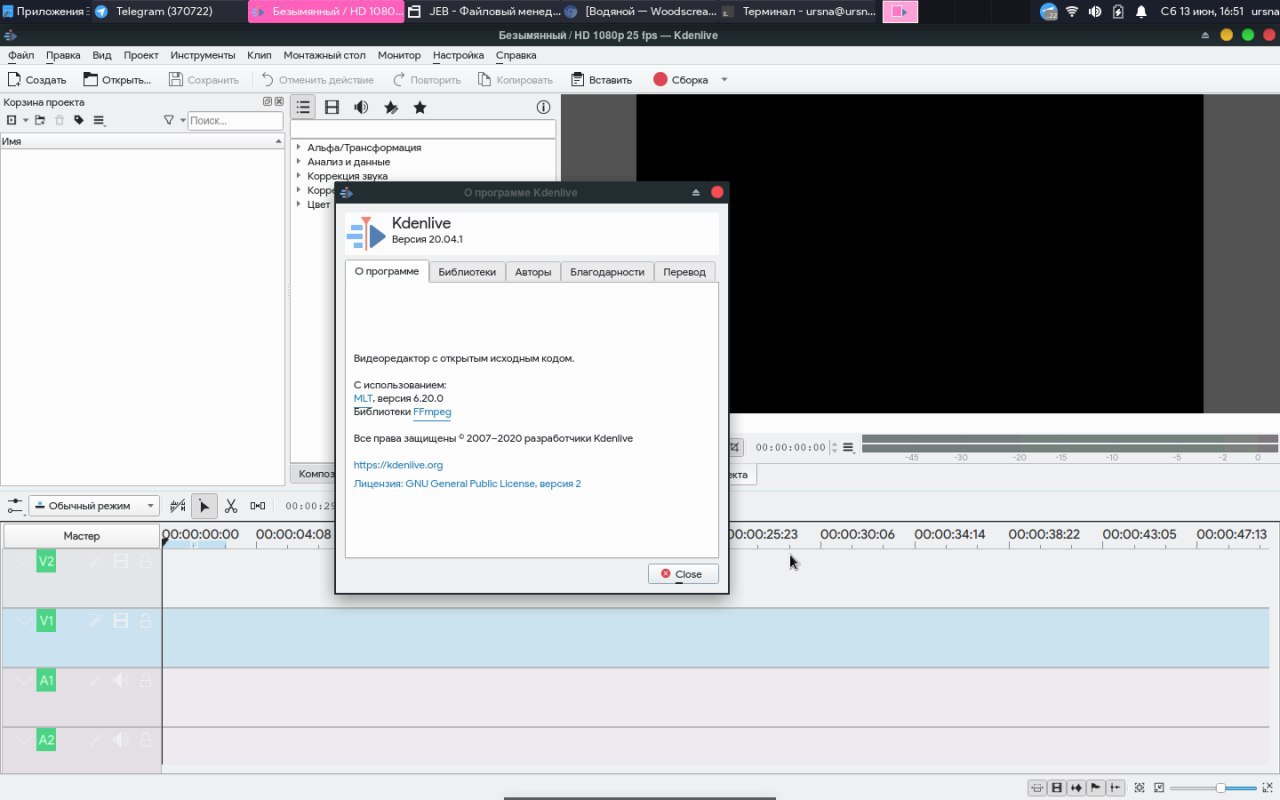Click the timeline zoom slider handle
Image resolution: width=1280 pixels, height=800 pixels.
(1221, 788)
